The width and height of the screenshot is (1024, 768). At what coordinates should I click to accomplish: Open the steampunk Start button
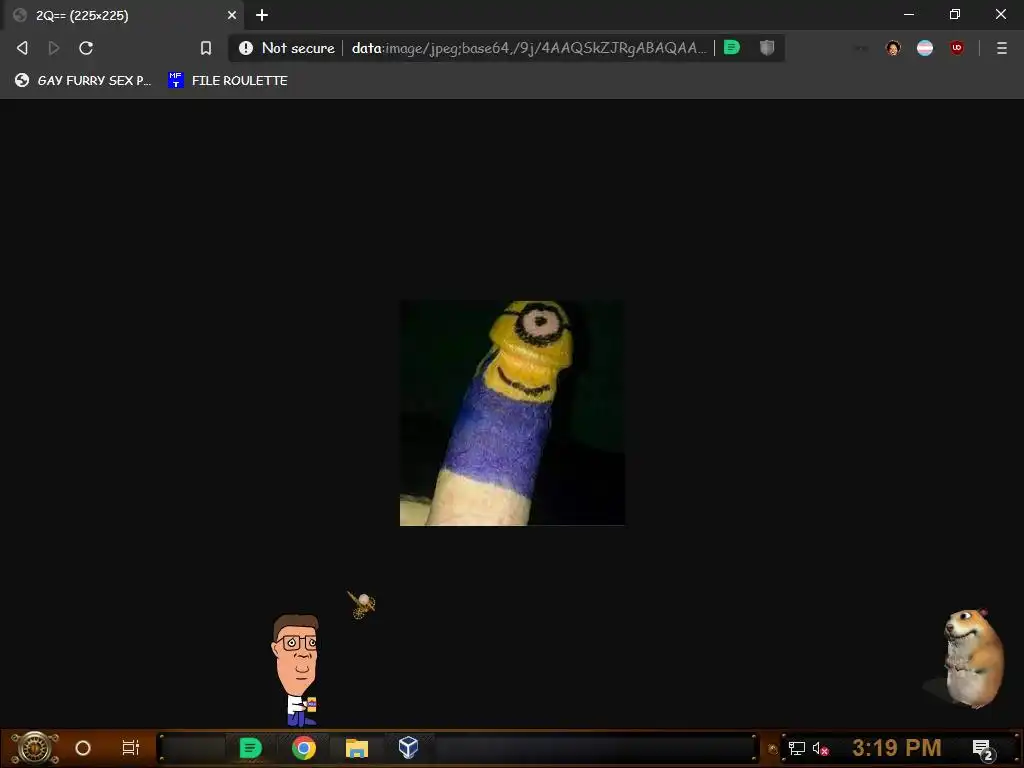tap(35, 748)
